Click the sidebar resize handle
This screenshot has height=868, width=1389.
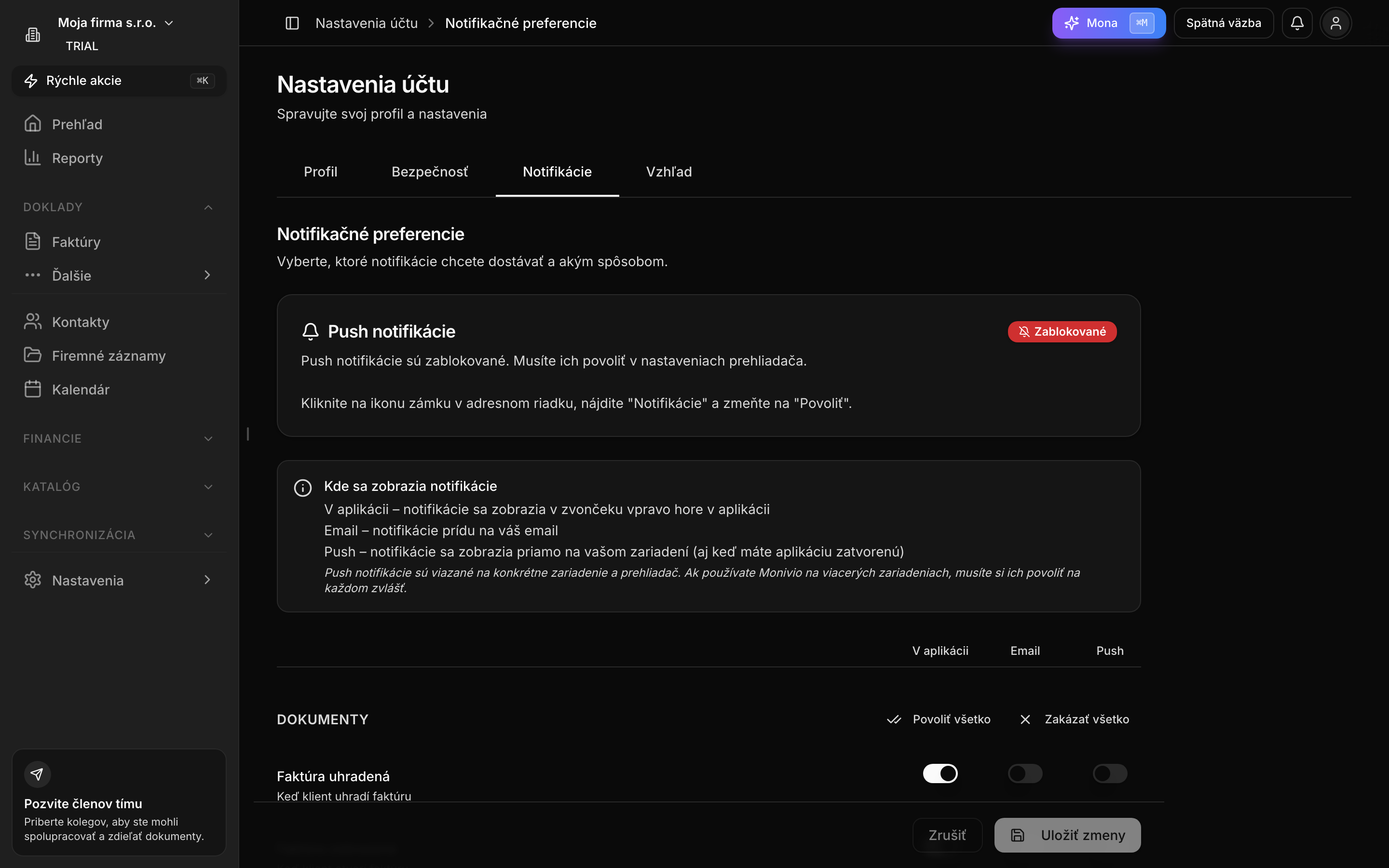(x=247, y=434)
